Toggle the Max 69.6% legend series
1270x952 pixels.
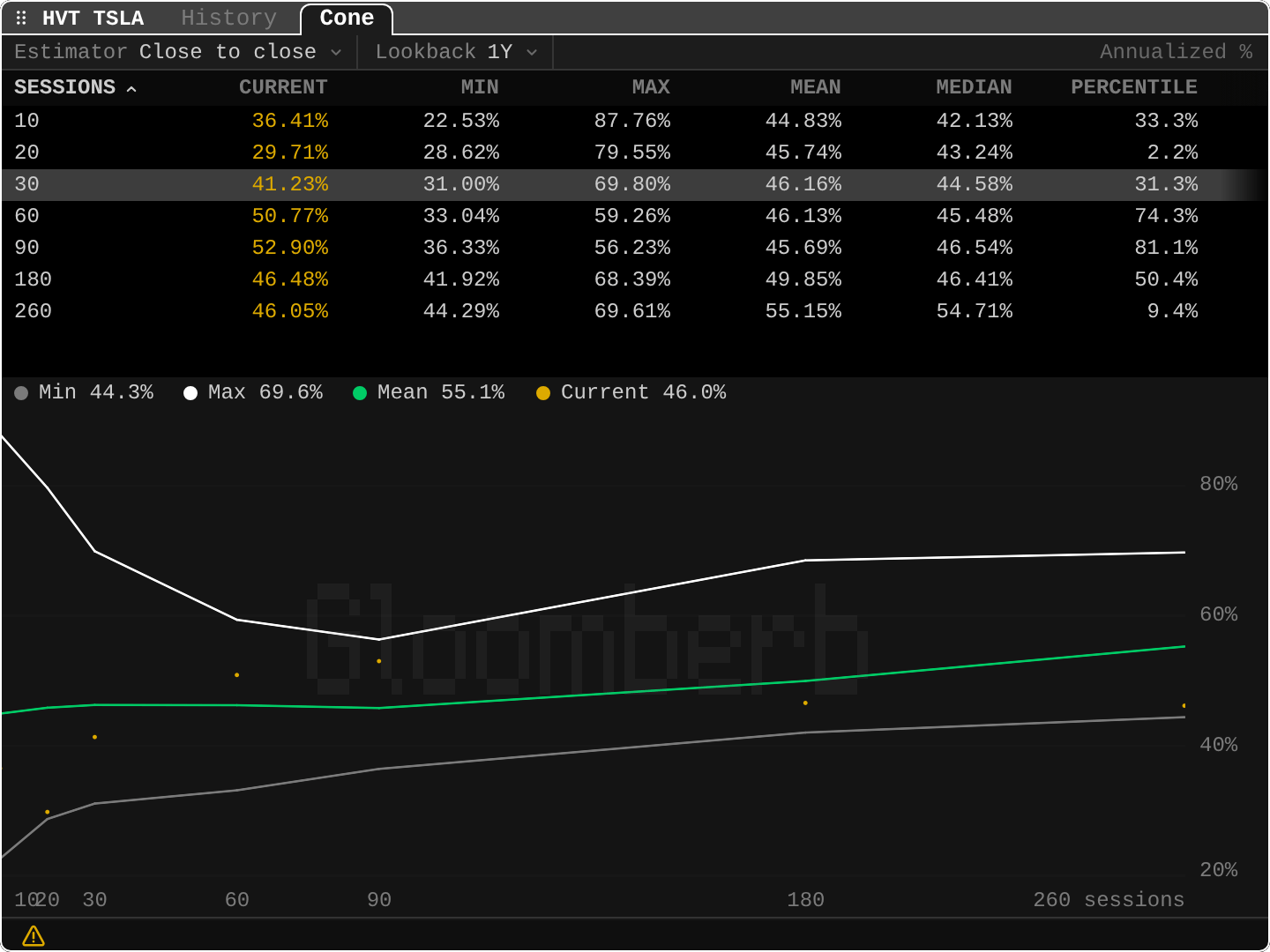(x=253, y=392)
